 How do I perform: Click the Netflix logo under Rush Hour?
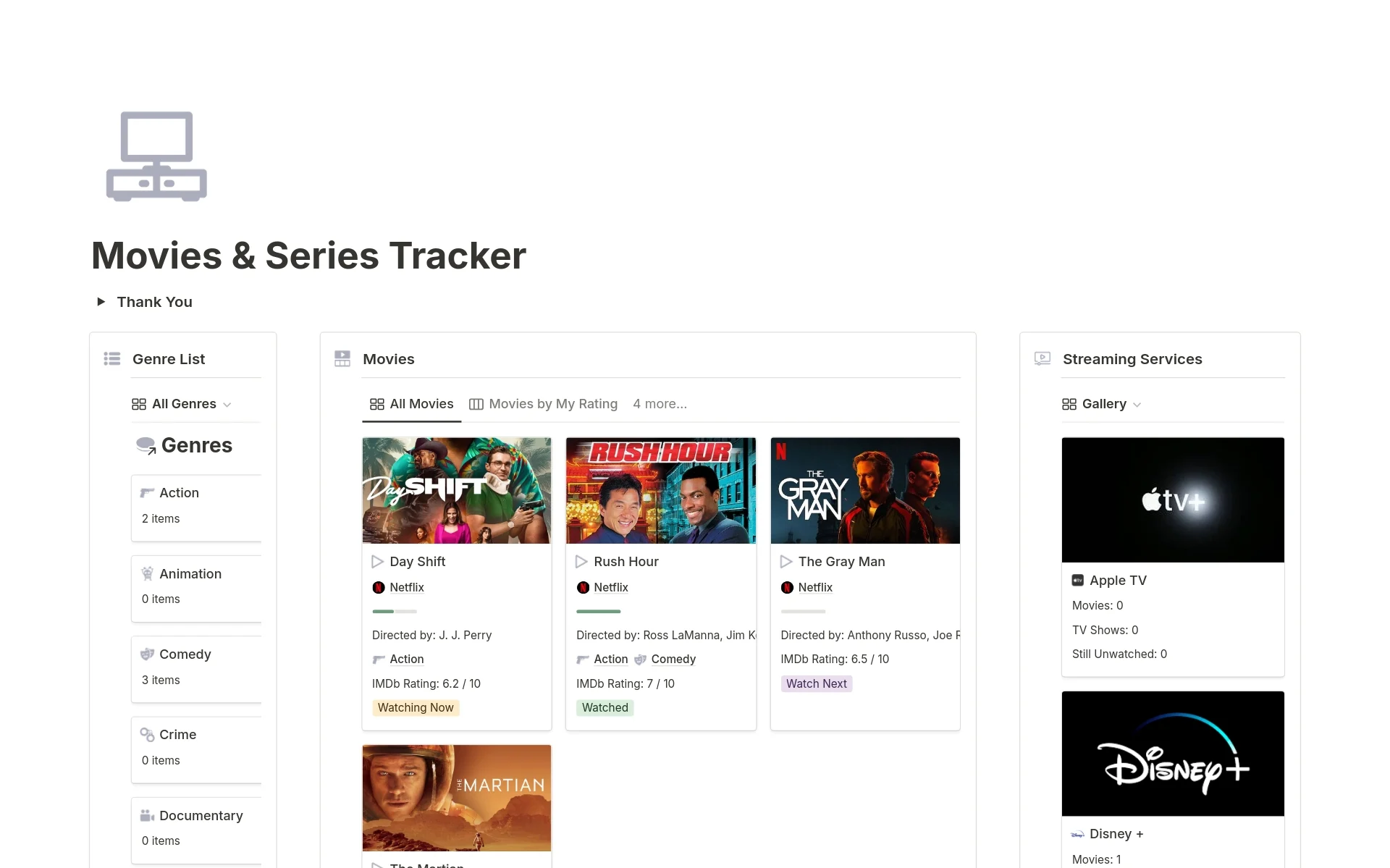coord(583,588)
